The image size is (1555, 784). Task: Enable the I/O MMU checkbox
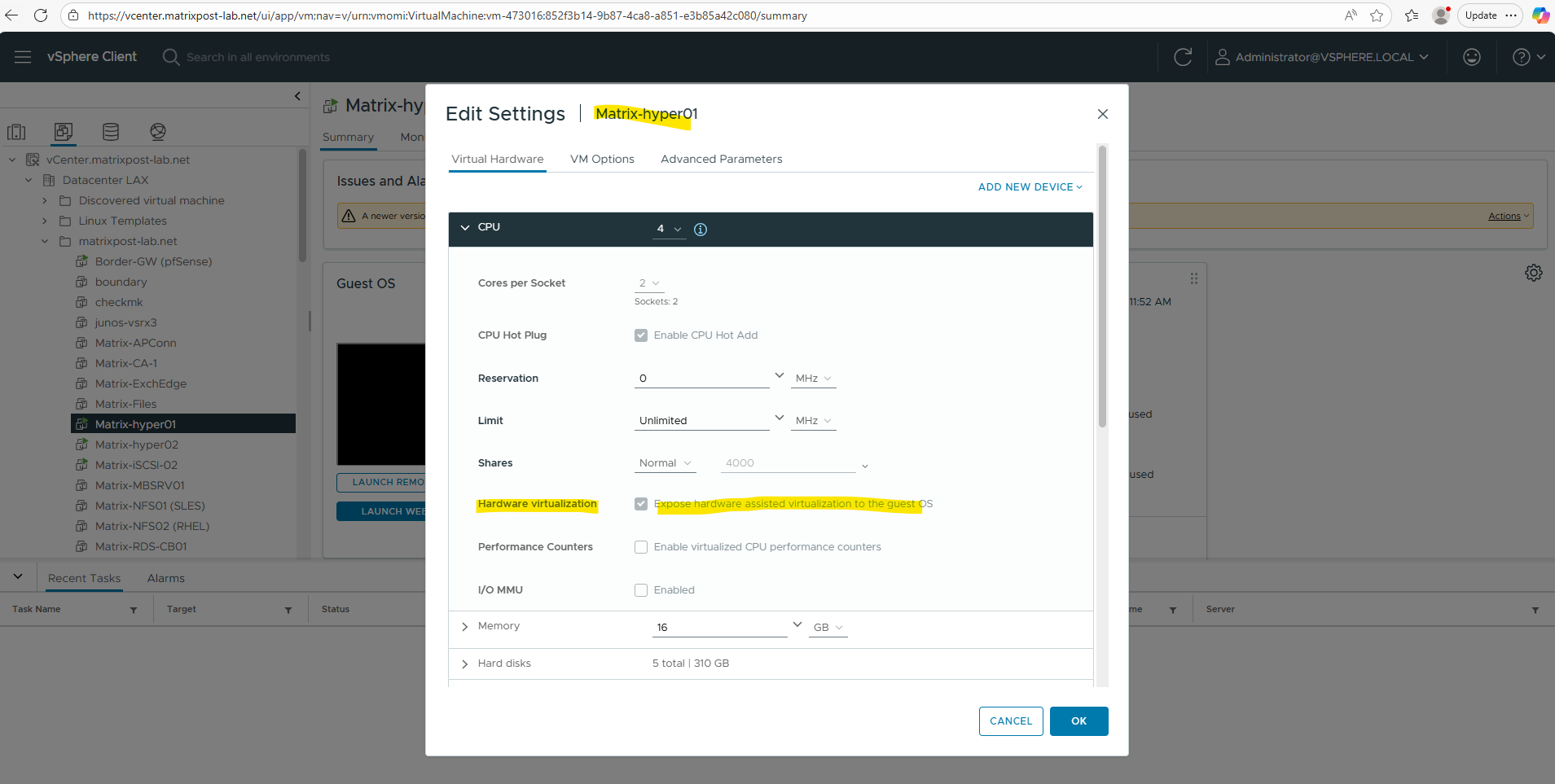(x=641, y=590)
